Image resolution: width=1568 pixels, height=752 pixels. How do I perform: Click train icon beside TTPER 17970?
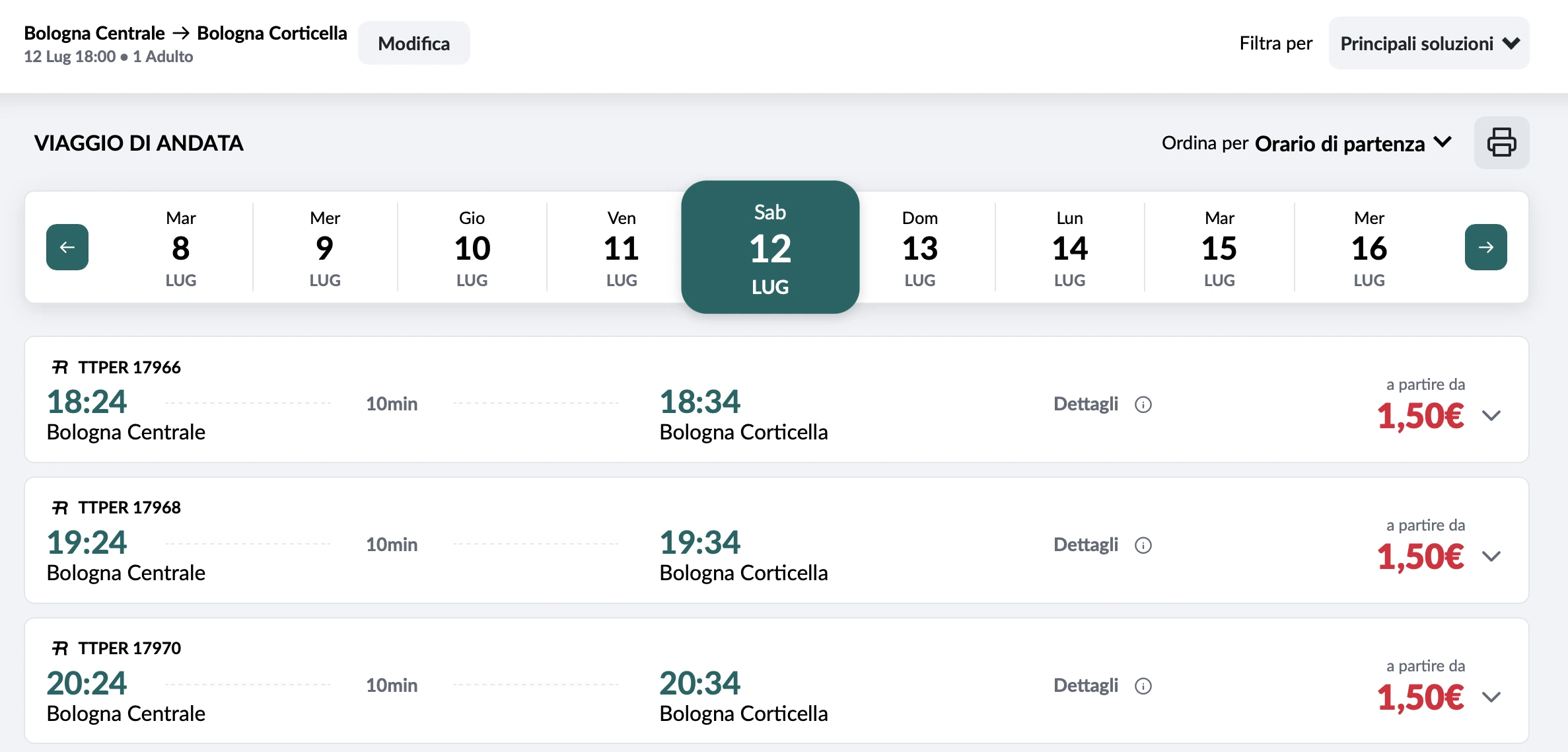tap(60, 648)
